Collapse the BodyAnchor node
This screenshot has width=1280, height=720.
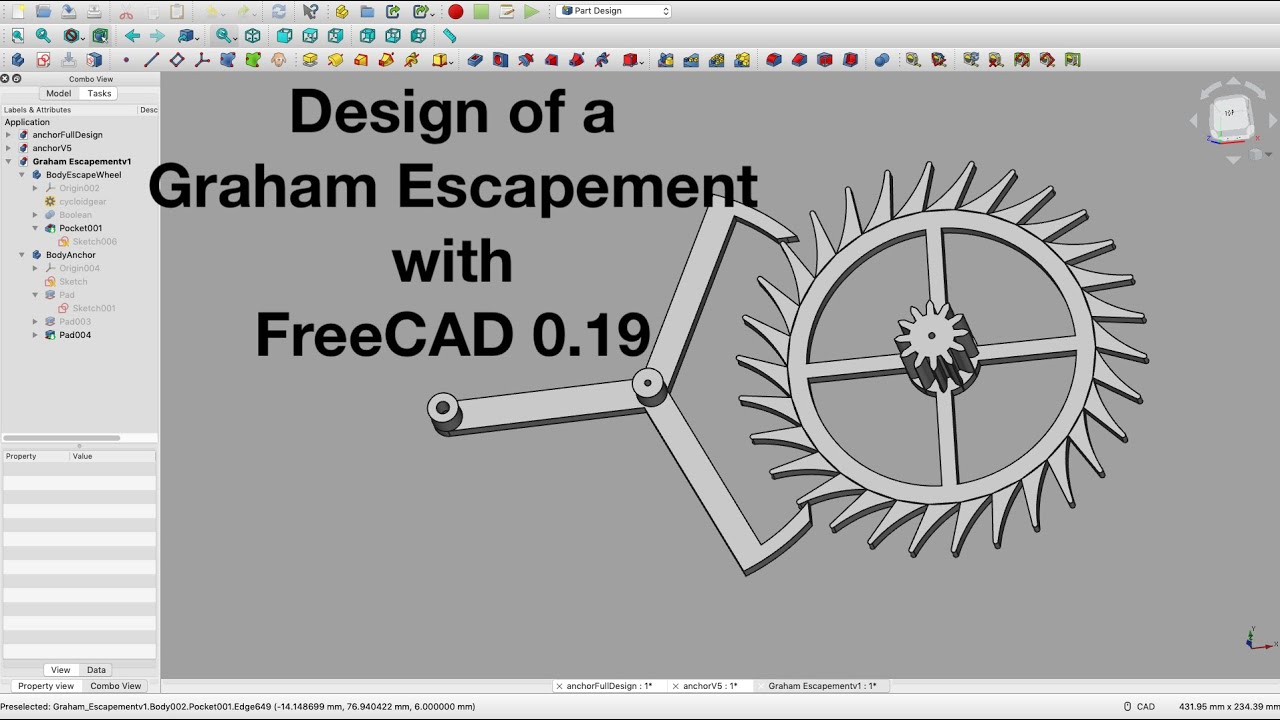[x=22, y=255]
